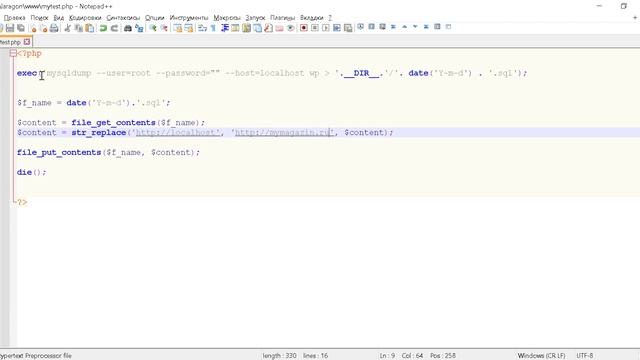Screen dimensions: 640x360
Task: Click the Replace toolbar icon
Action: (x=139, y=28)
